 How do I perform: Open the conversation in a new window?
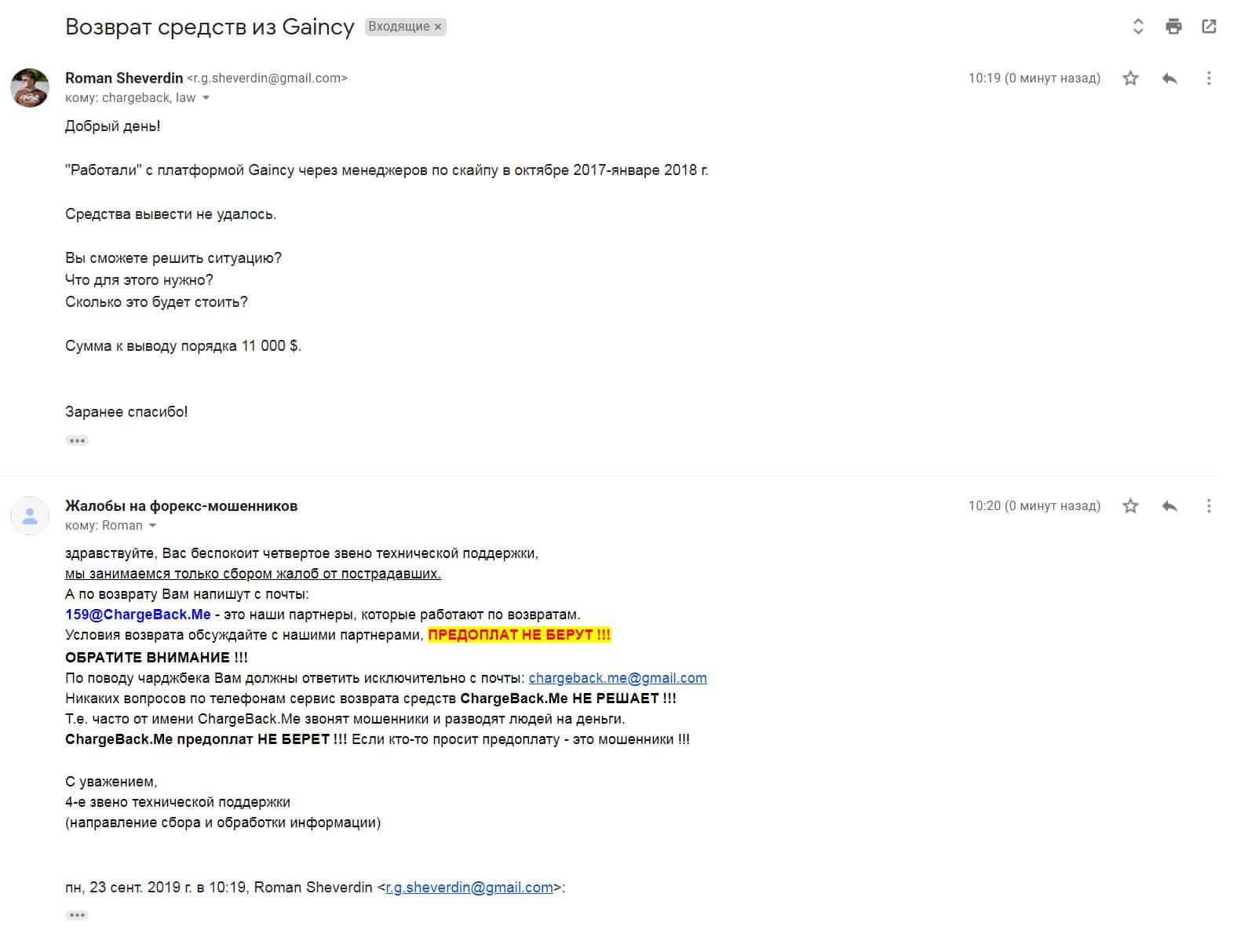pos(1209,27)
